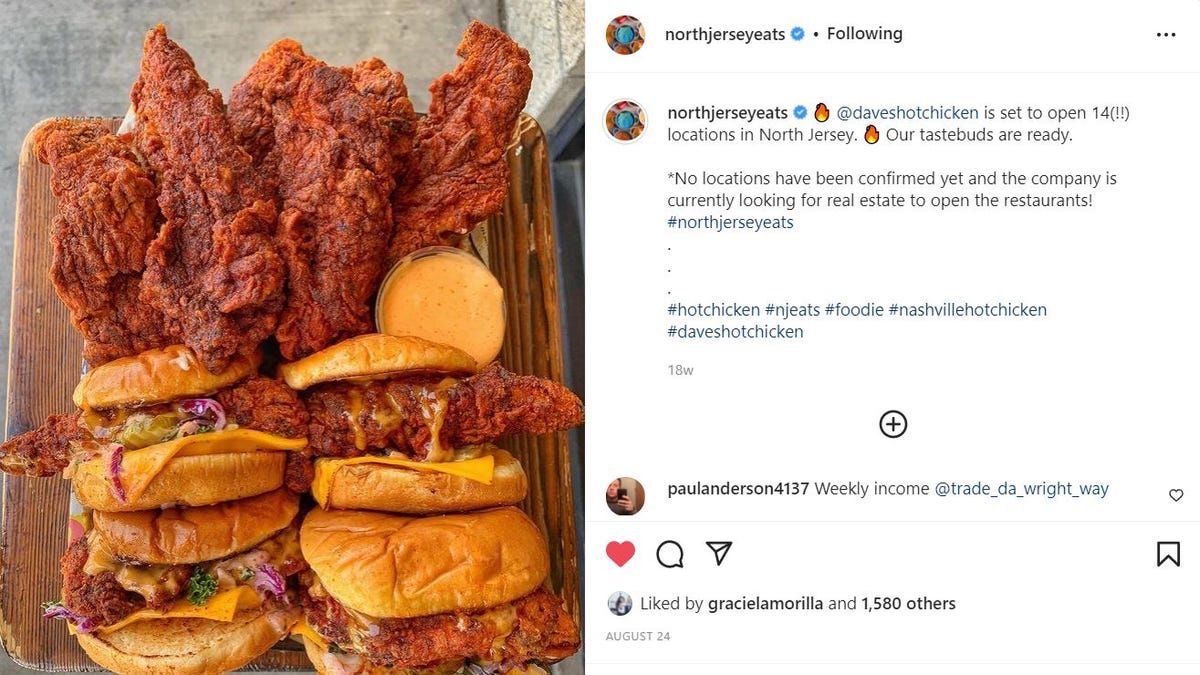Screen dimensions: 1200x675
Task: Open the @trade_da_wright_way mention
Action: coord(1021,489)
